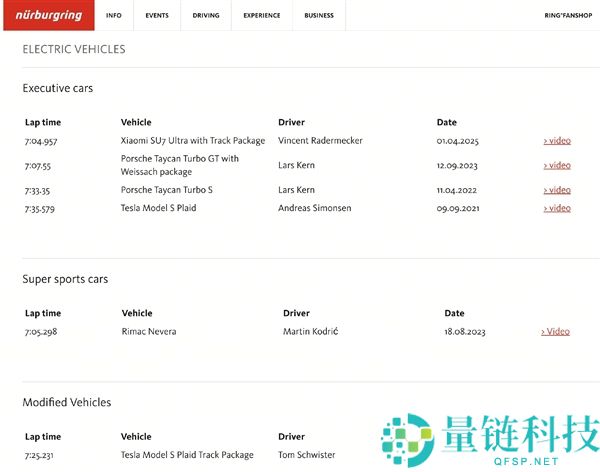Select date 18.08.2023
Screen dimensions: 600x472
465,332
